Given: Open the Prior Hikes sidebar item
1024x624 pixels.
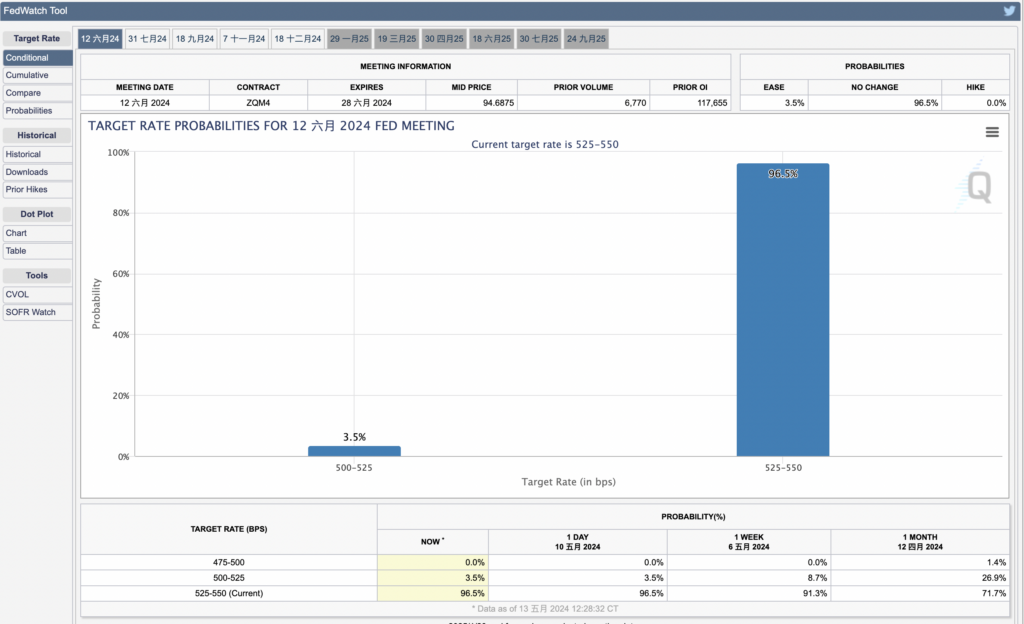Looking at the screenshot, I should click(x=37, y=189).
